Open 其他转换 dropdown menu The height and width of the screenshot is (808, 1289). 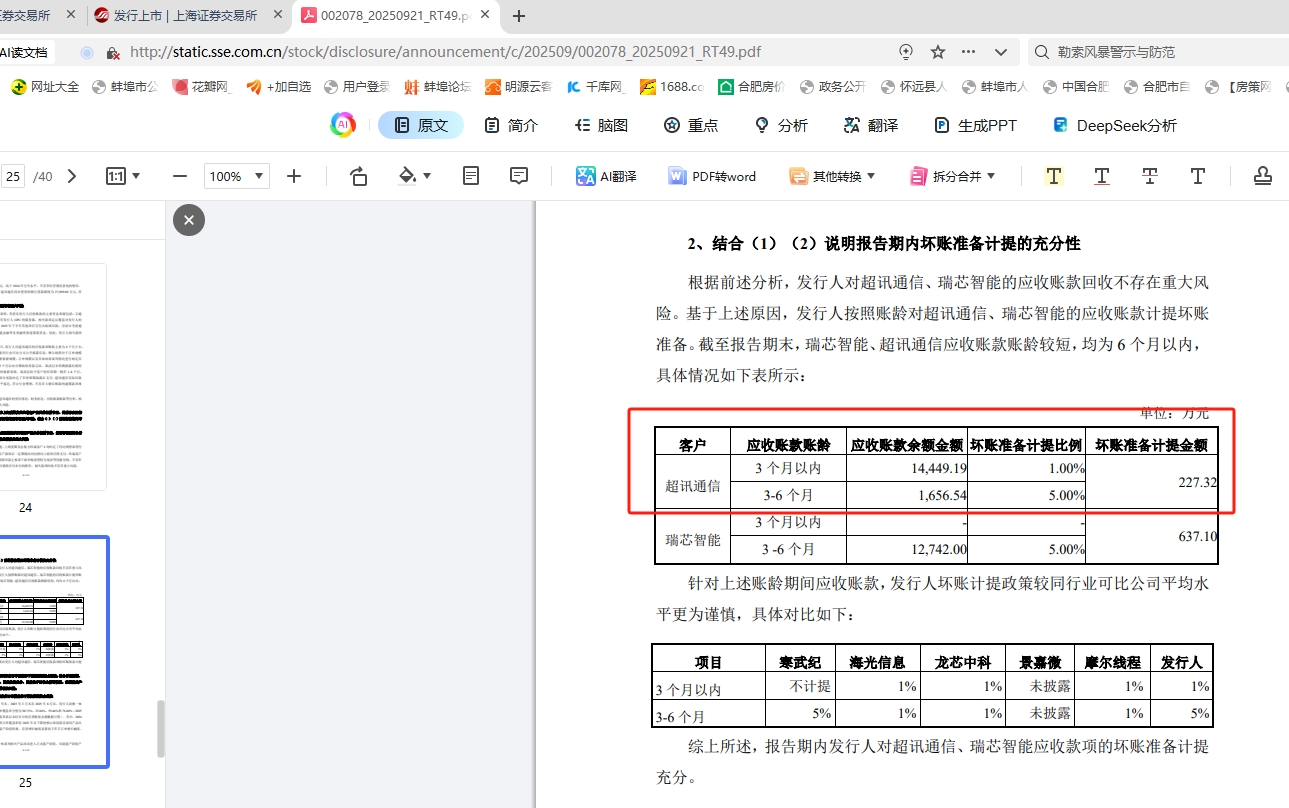832,176
